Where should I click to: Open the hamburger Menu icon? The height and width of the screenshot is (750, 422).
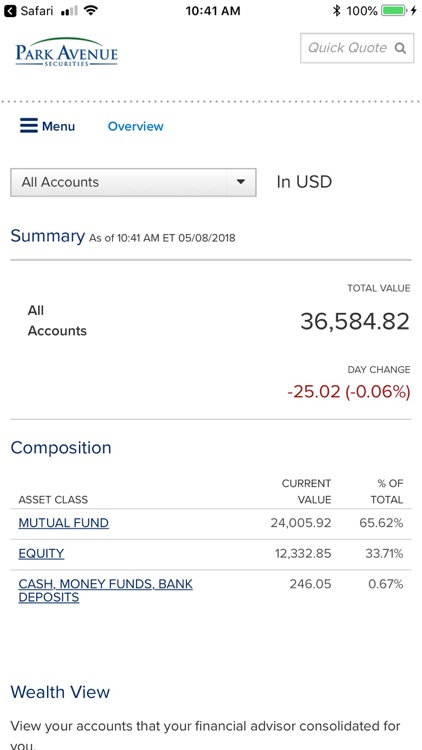point(29,126)
